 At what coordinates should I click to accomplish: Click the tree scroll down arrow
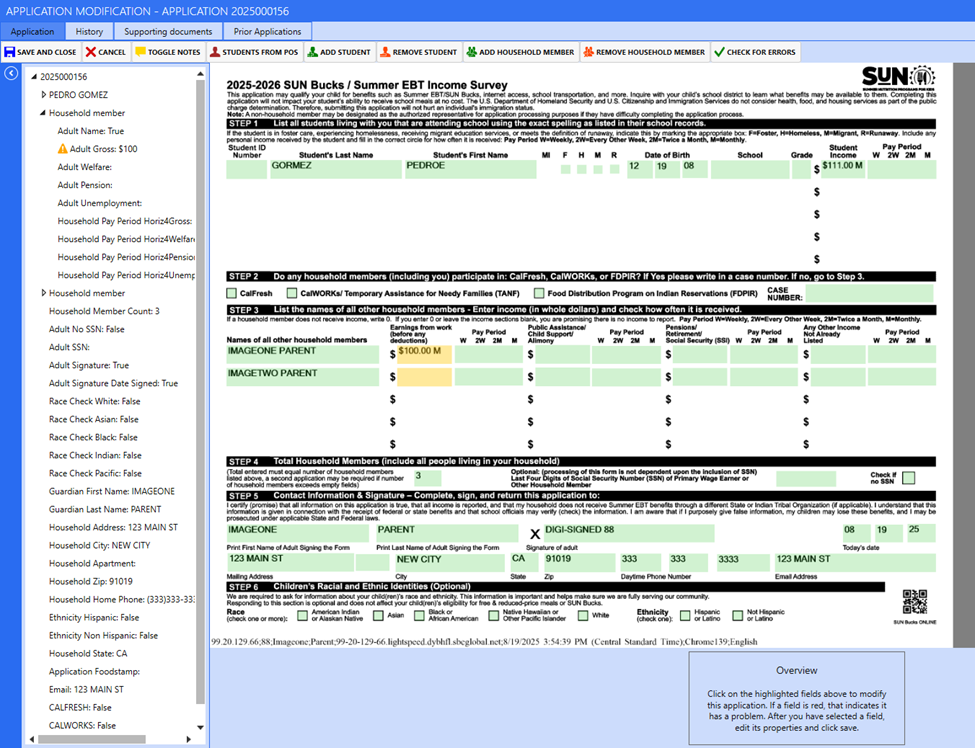(x=200, y=727)
